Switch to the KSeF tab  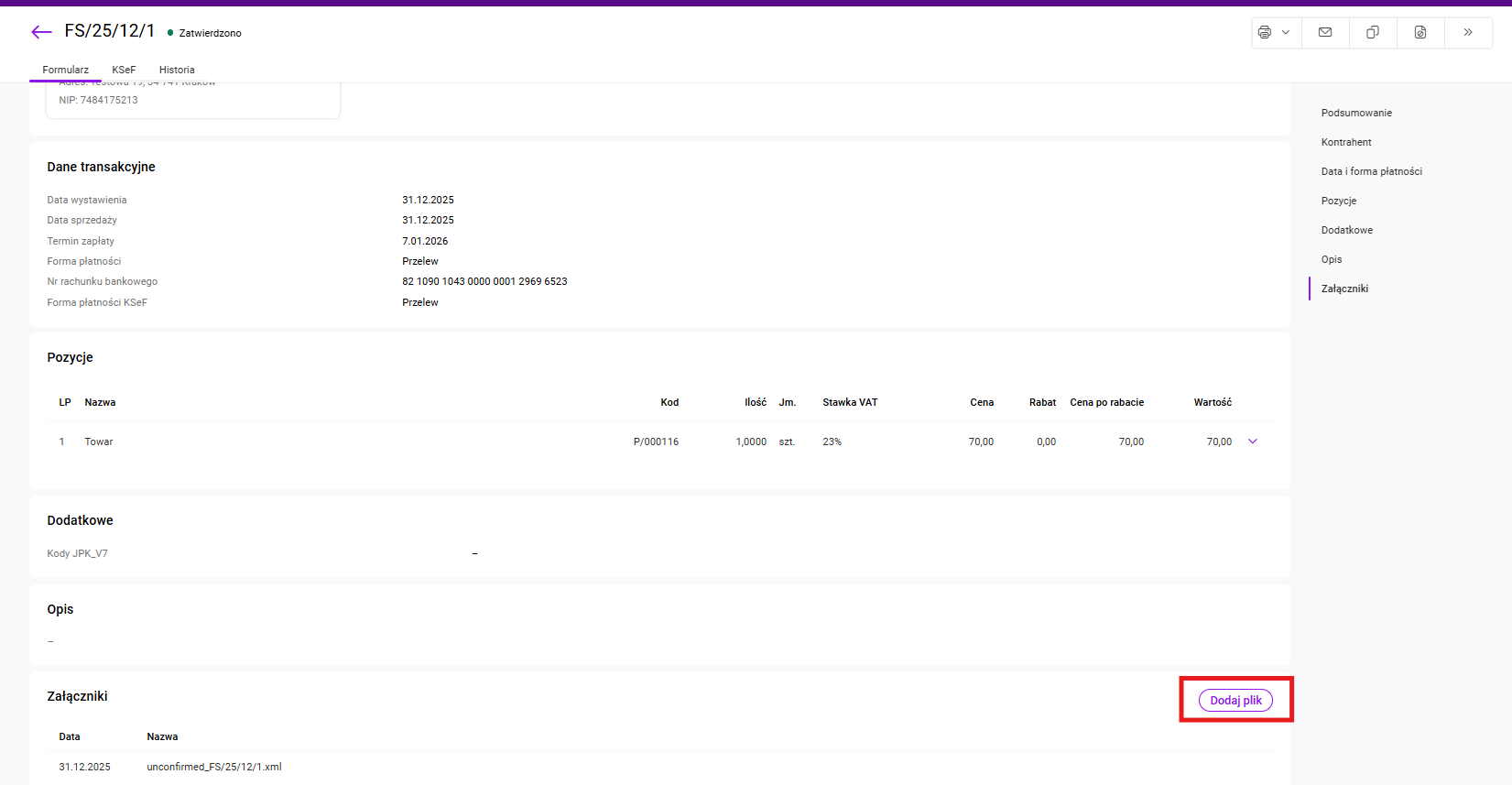(x=124, y=70)
